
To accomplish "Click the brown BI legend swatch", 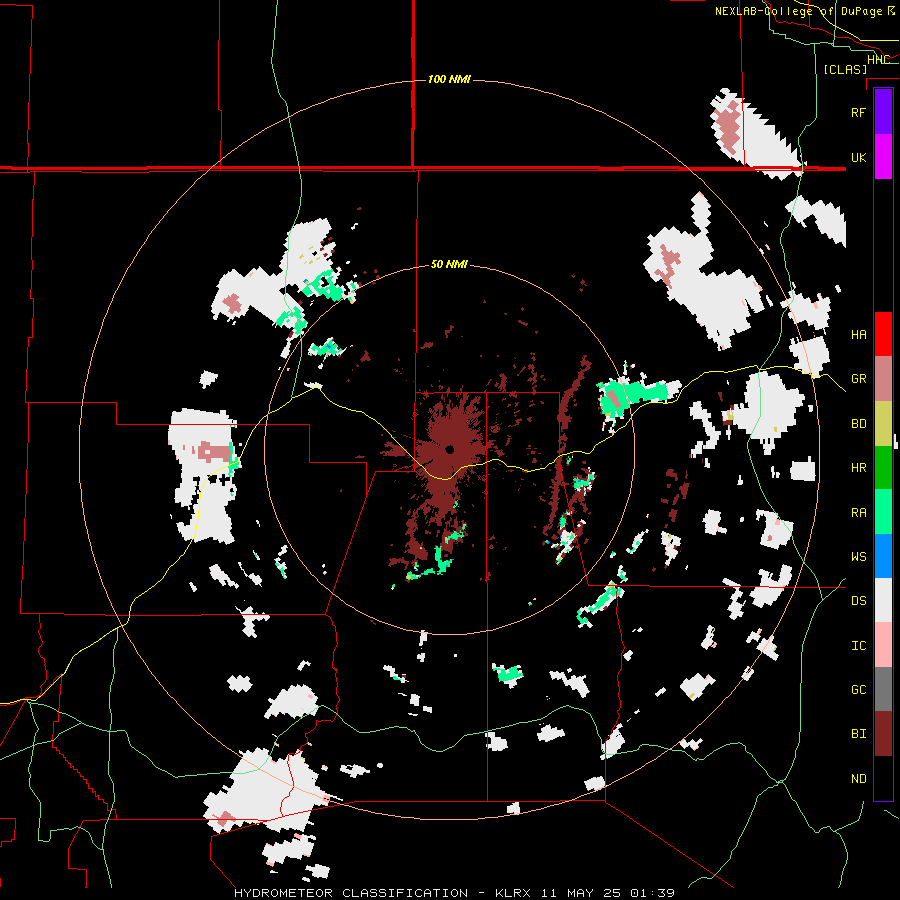I will point(883,734).
